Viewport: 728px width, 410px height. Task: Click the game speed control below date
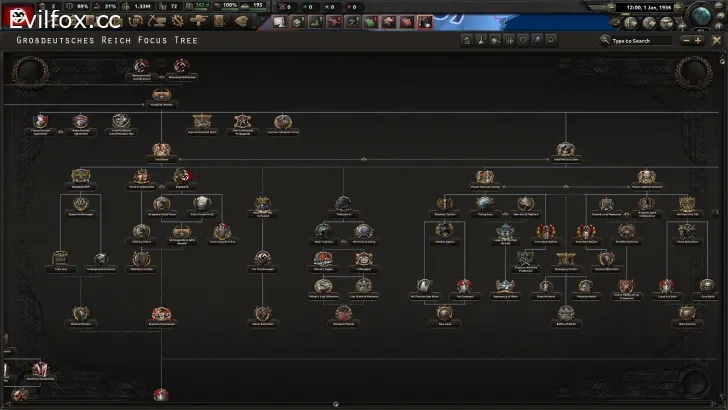650,22
